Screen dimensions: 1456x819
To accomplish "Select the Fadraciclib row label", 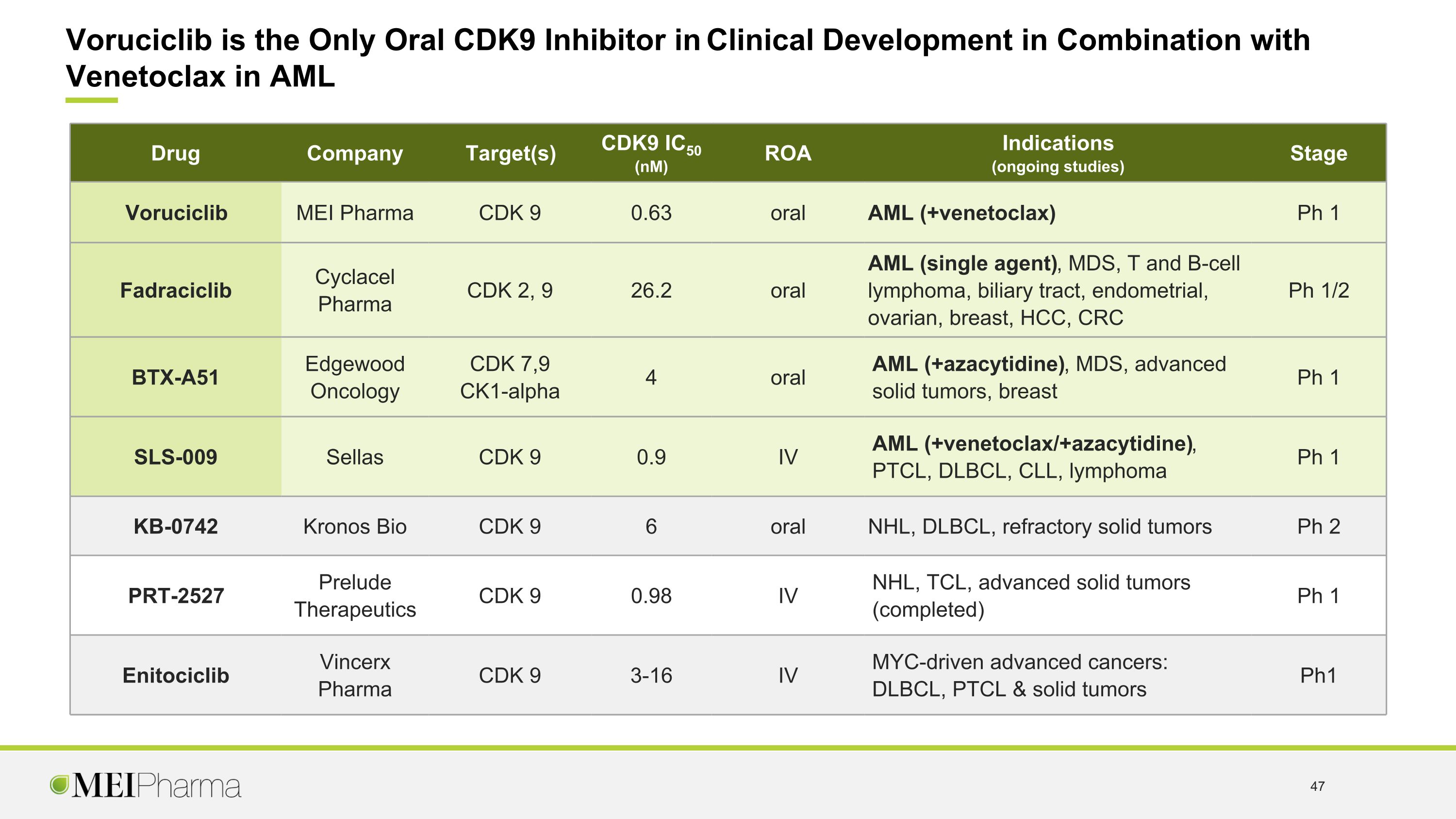I will (x=176, y=290).
